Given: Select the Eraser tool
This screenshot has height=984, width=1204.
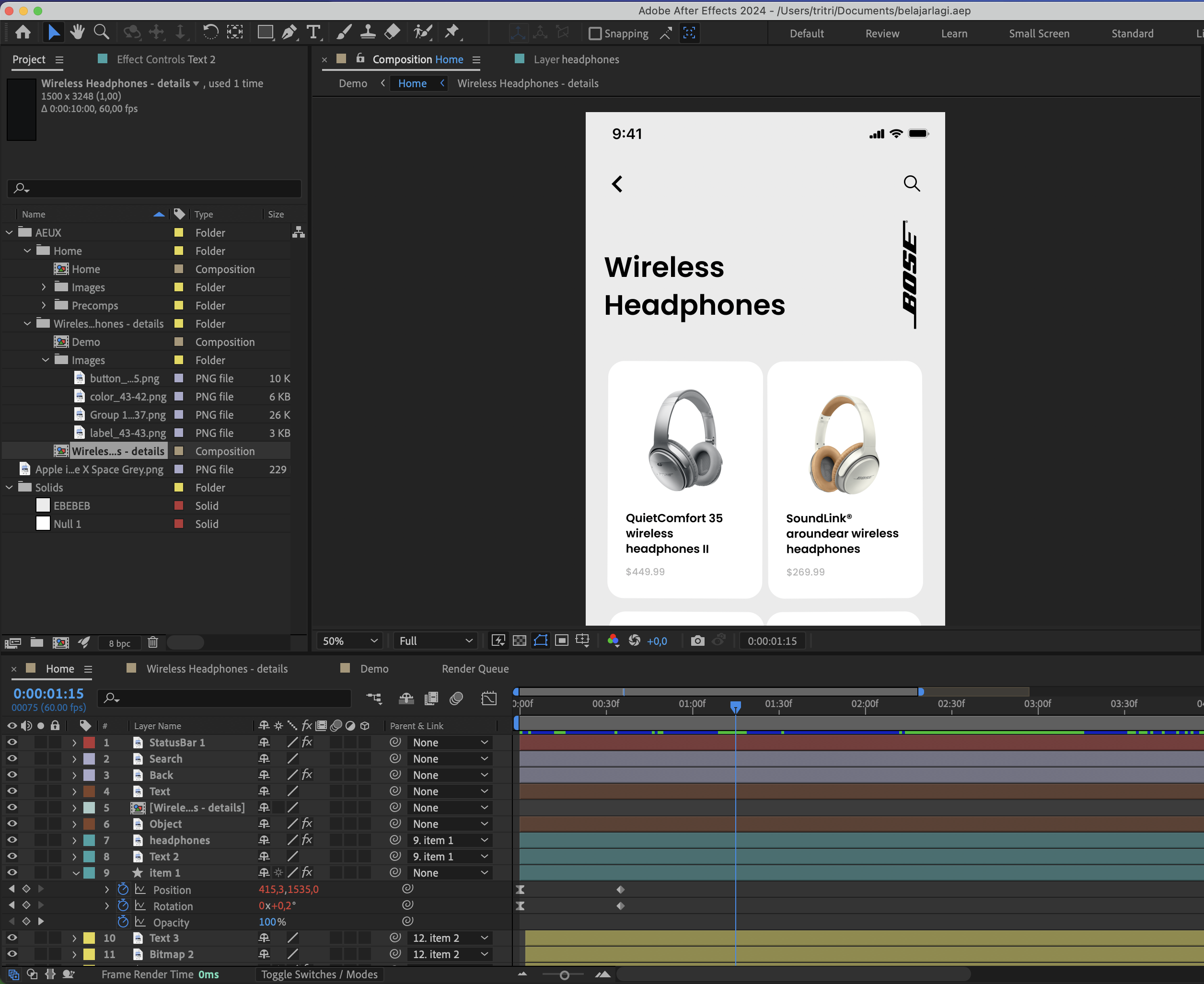Looking at the screenshot, I should pyautogui.click(x=392, y=32).
